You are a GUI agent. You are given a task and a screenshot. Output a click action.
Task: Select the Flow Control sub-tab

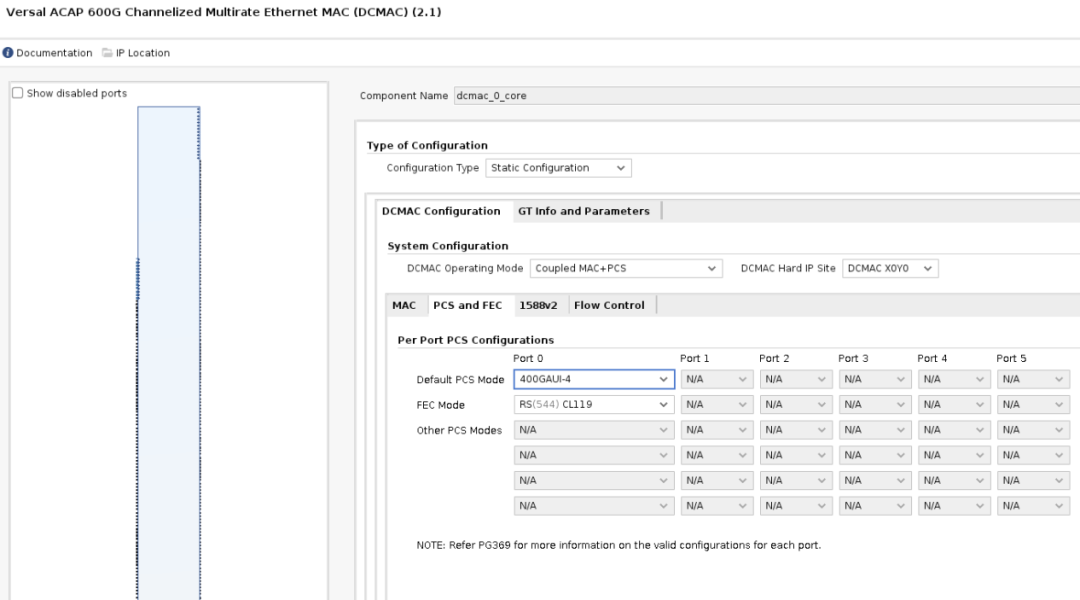pyautogui.click(x=609, y=305)
